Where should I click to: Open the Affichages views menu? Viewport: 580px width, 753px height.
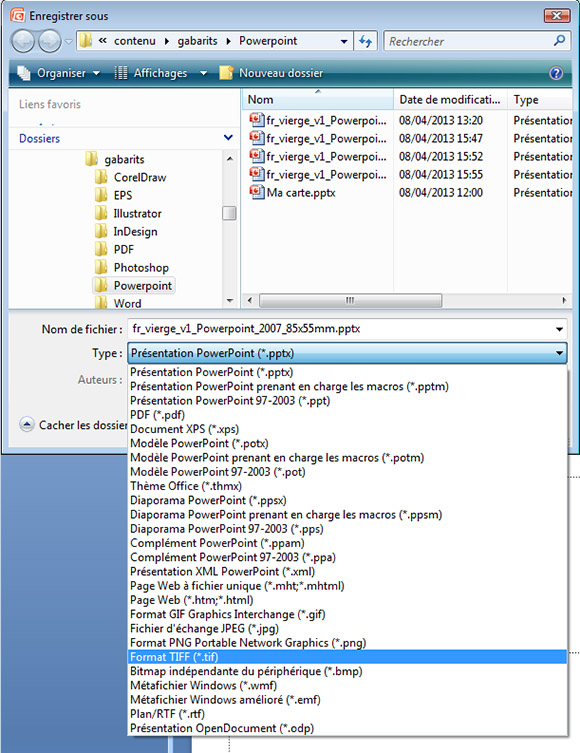(160, 73)
